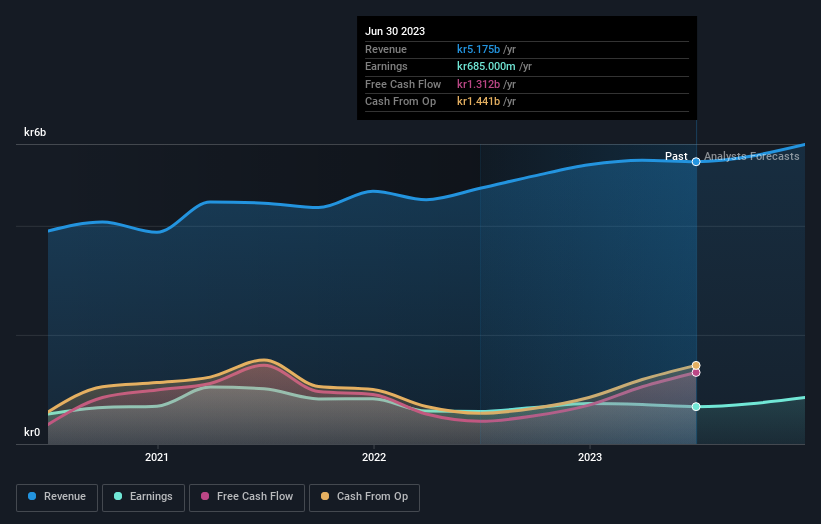Toggle the Free Cash Flow legend button

click(x=247, y=497)
